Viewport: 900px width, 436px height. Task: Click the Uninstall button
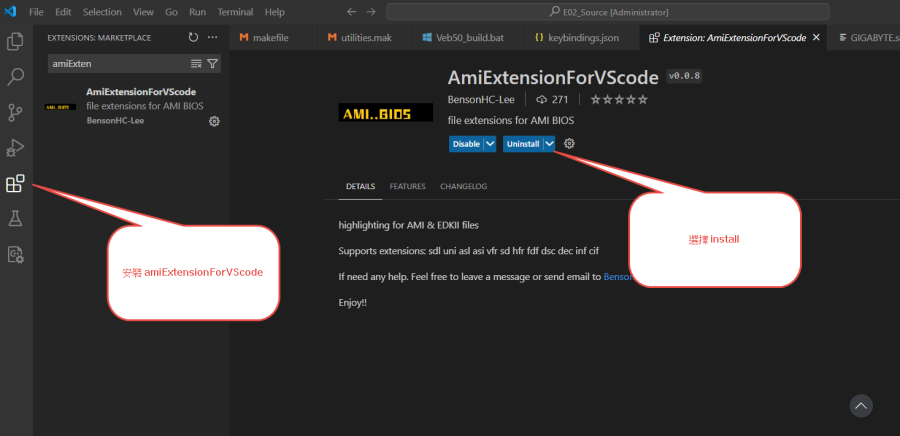522,144
